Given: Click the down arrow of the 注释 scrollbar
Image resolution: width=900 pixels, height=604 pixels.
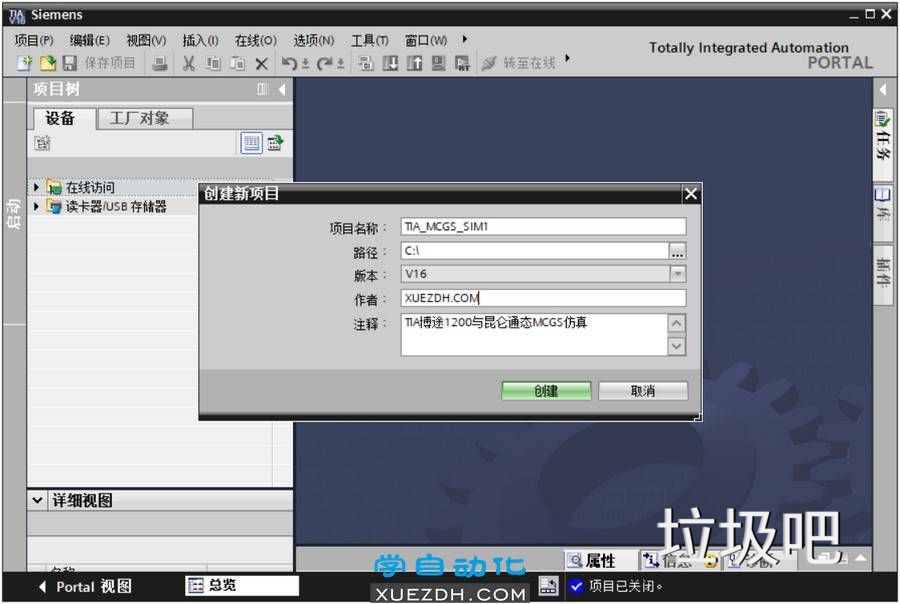Looking at the screenshot, I should [x=677, y=346].
